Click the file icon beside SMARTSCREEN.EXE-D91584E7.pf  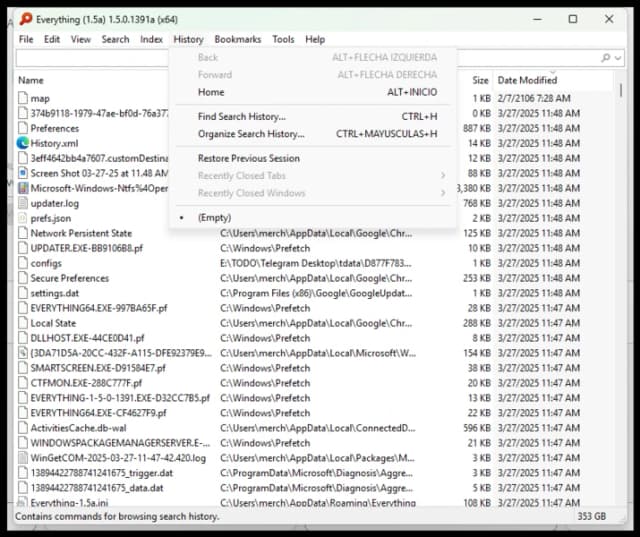click(23, 368)
